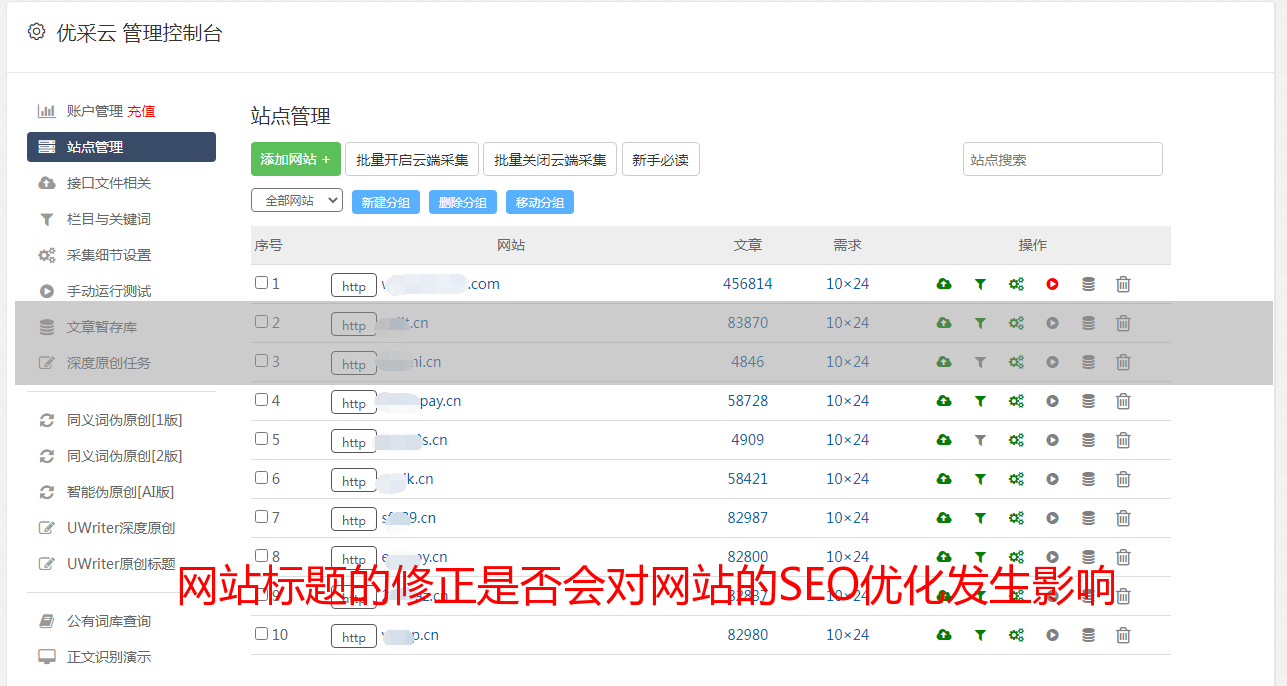This screenshot has height=686, width=1287.
Task: Open gears settings icon in row 4
Action: 1016,401
